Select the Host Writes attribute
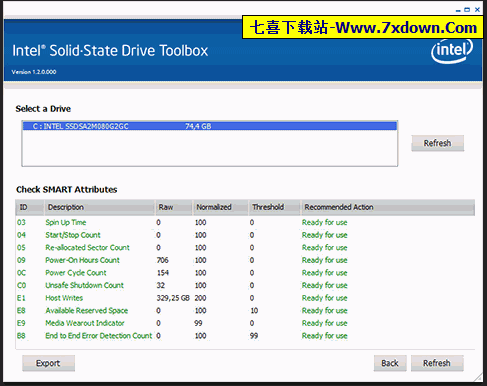 tap(64, 298)
